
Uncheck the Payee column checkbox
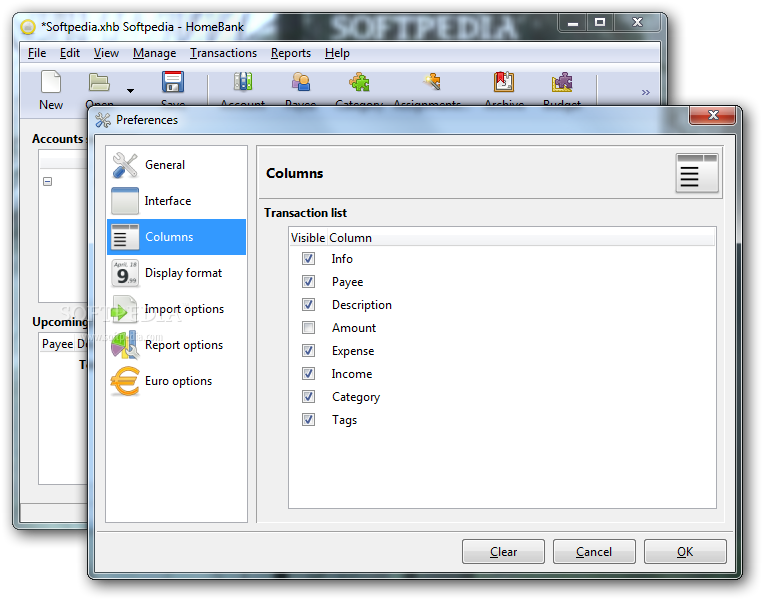tap(308, 281)
